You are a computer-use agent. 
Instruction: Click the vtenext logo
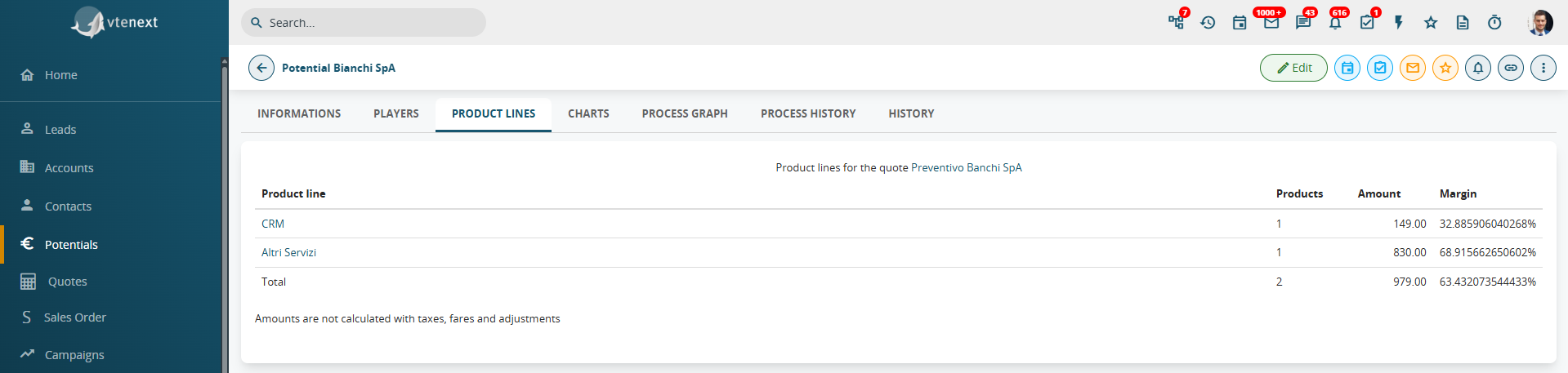[114, 22]
